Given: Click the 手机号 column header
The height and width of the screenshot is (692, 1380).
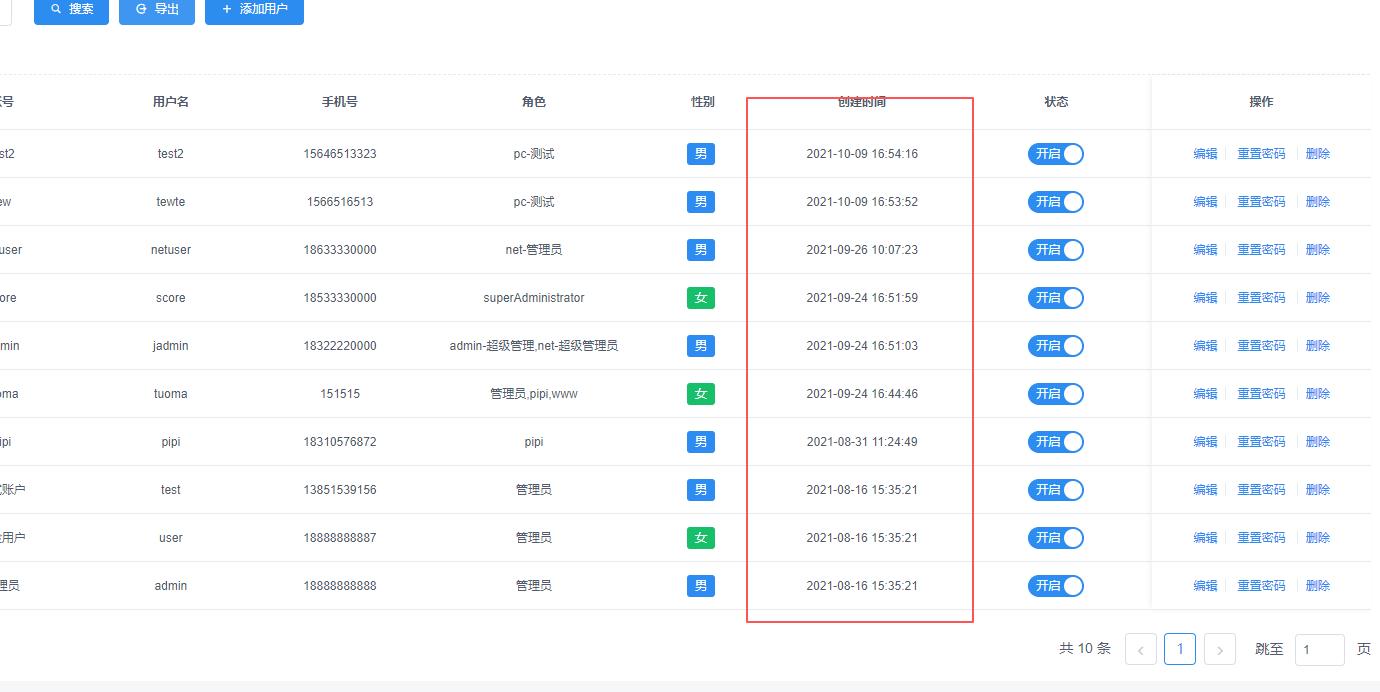Looking at the screenshot, I should pos(340,102).
